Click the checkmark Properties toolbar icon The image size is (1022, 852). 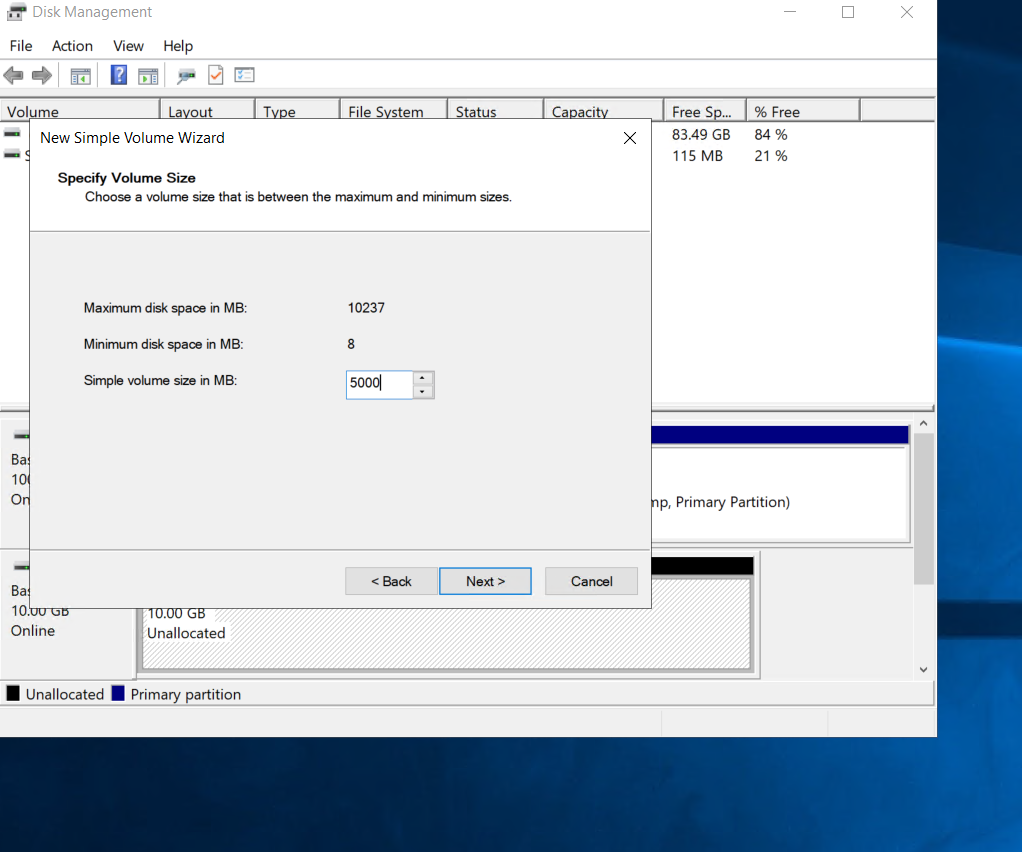click(216, 76)
